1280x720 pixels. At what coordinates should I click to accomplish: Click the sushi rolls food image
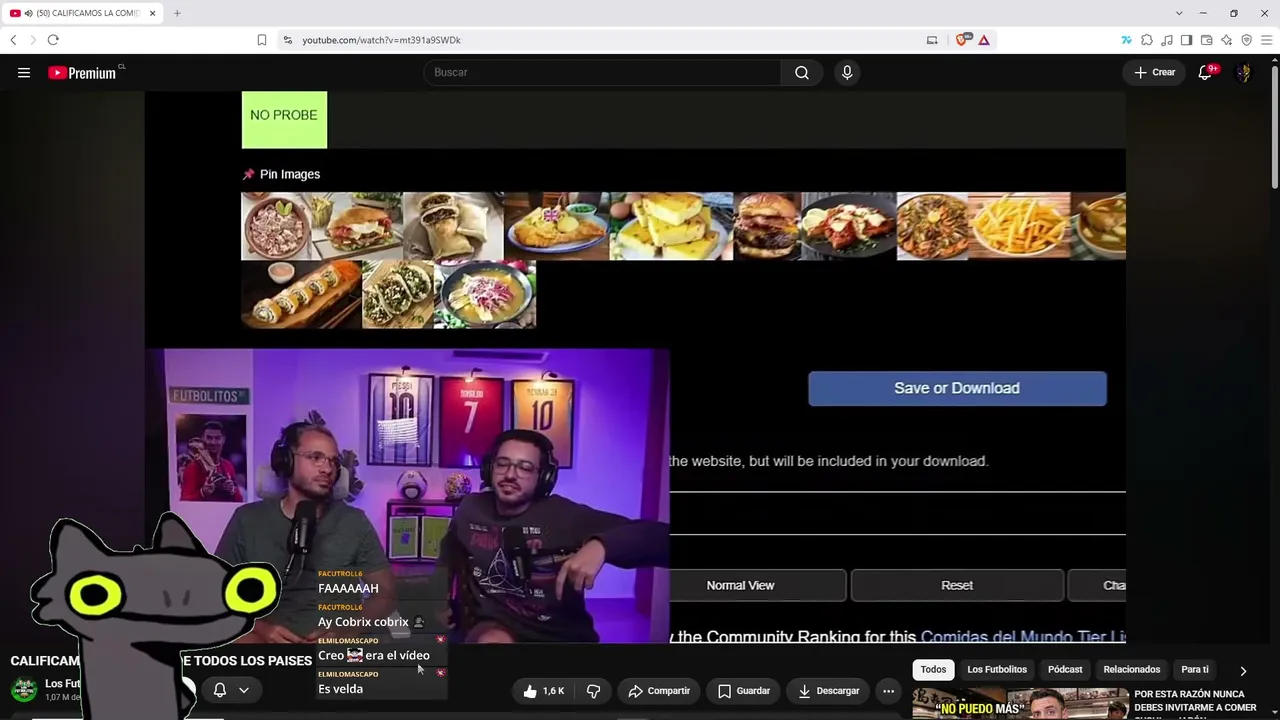click(x=301, y=294)
